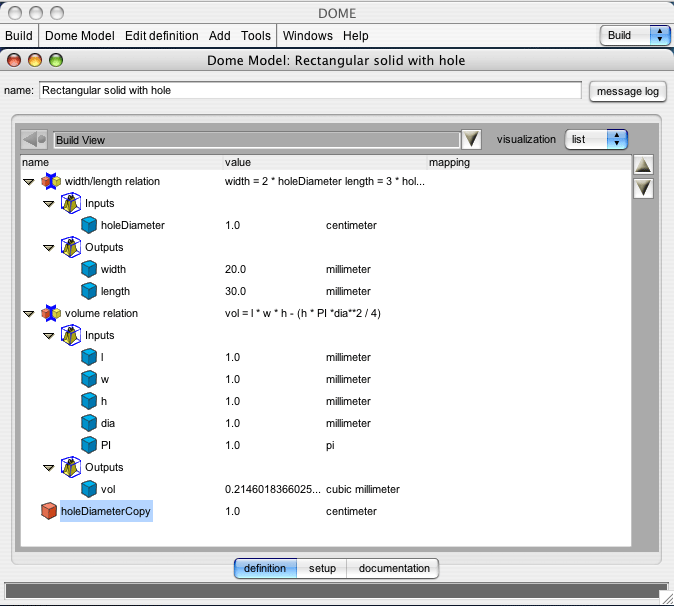Collapse Inputs under width/length relation
This screenshot has height=606, width=674.
point(49,204)
